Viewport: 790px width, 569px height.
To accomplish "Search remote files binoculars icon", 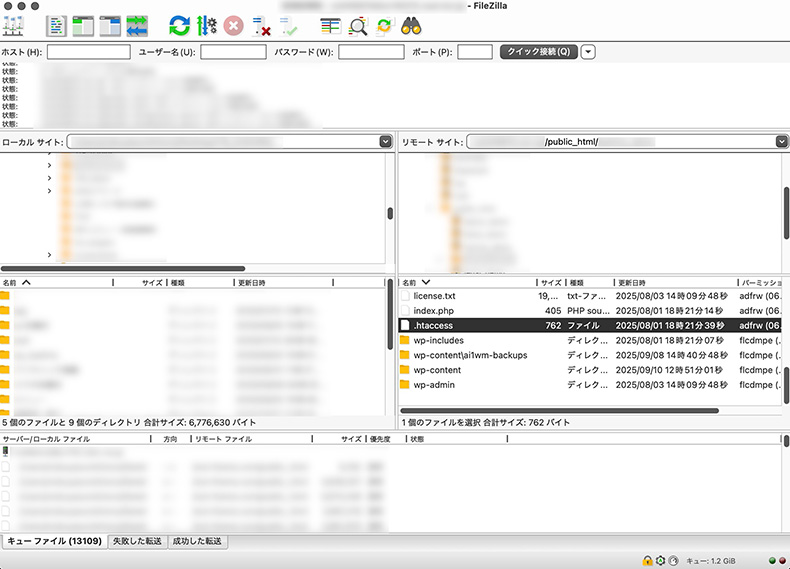I will (x=411, y=26).
